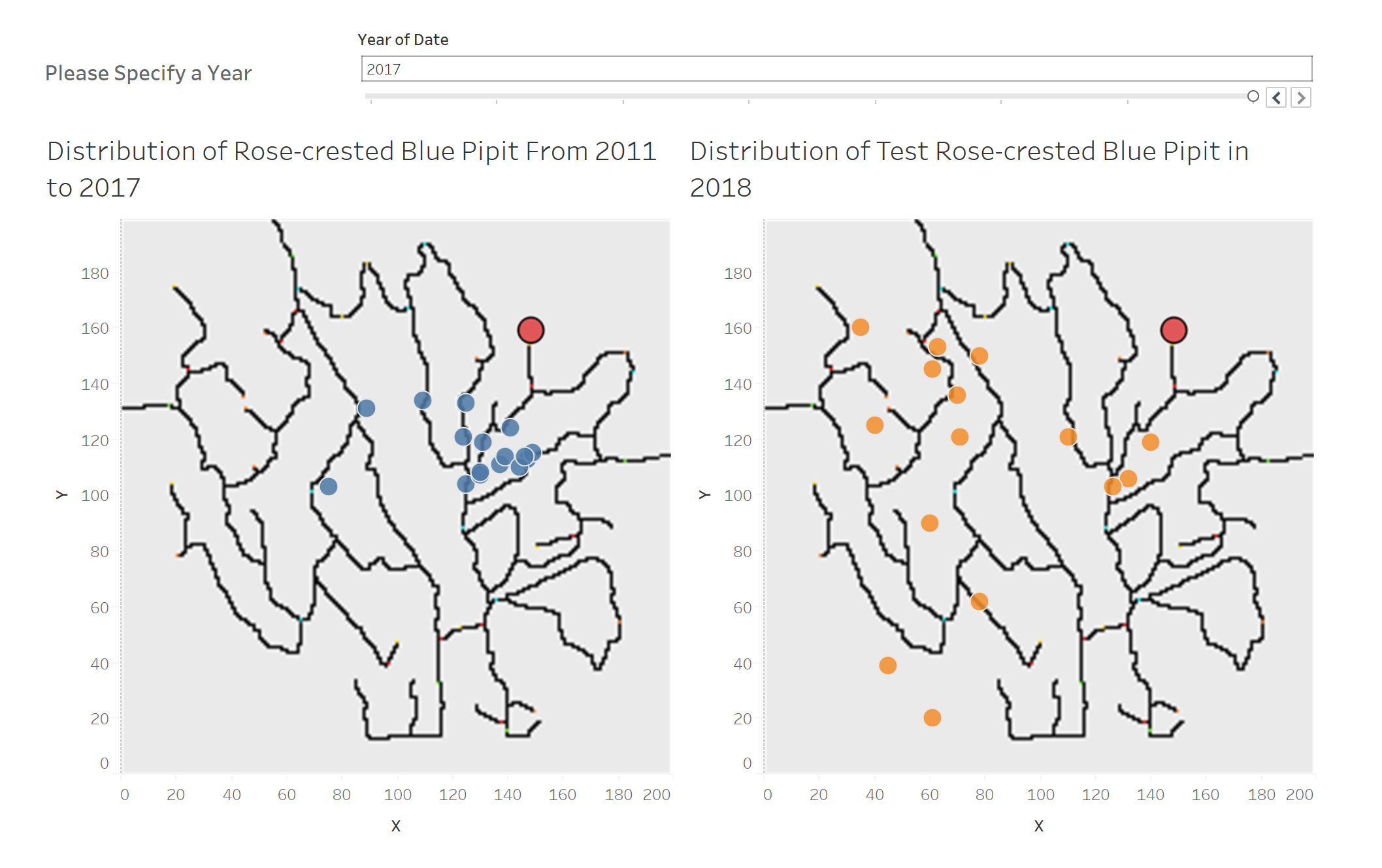Click blue point near x=88 on left map
The height and width of the screenshot is (868, 1382).
tap(367, 408)
